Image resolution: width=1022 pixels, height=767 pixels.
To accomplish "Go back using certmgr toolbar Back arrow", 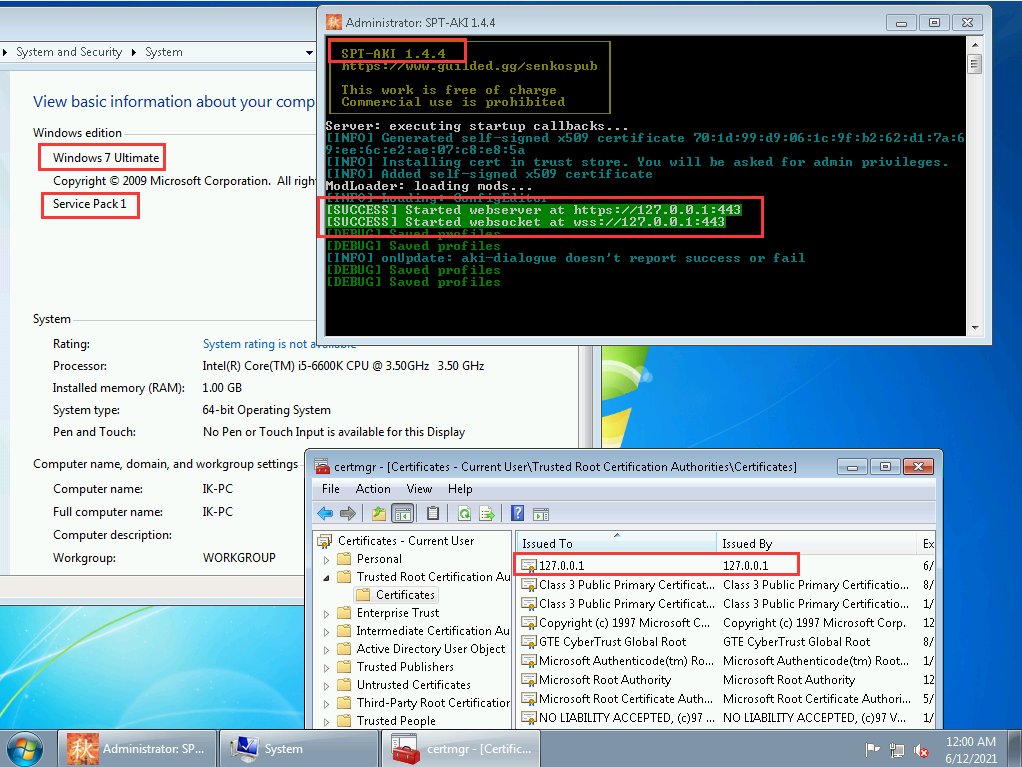I will [x=325, y=514].
